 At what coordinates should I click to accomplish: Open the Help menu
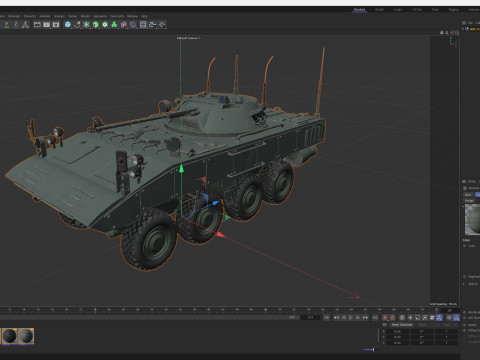click(x=144, y=16)
